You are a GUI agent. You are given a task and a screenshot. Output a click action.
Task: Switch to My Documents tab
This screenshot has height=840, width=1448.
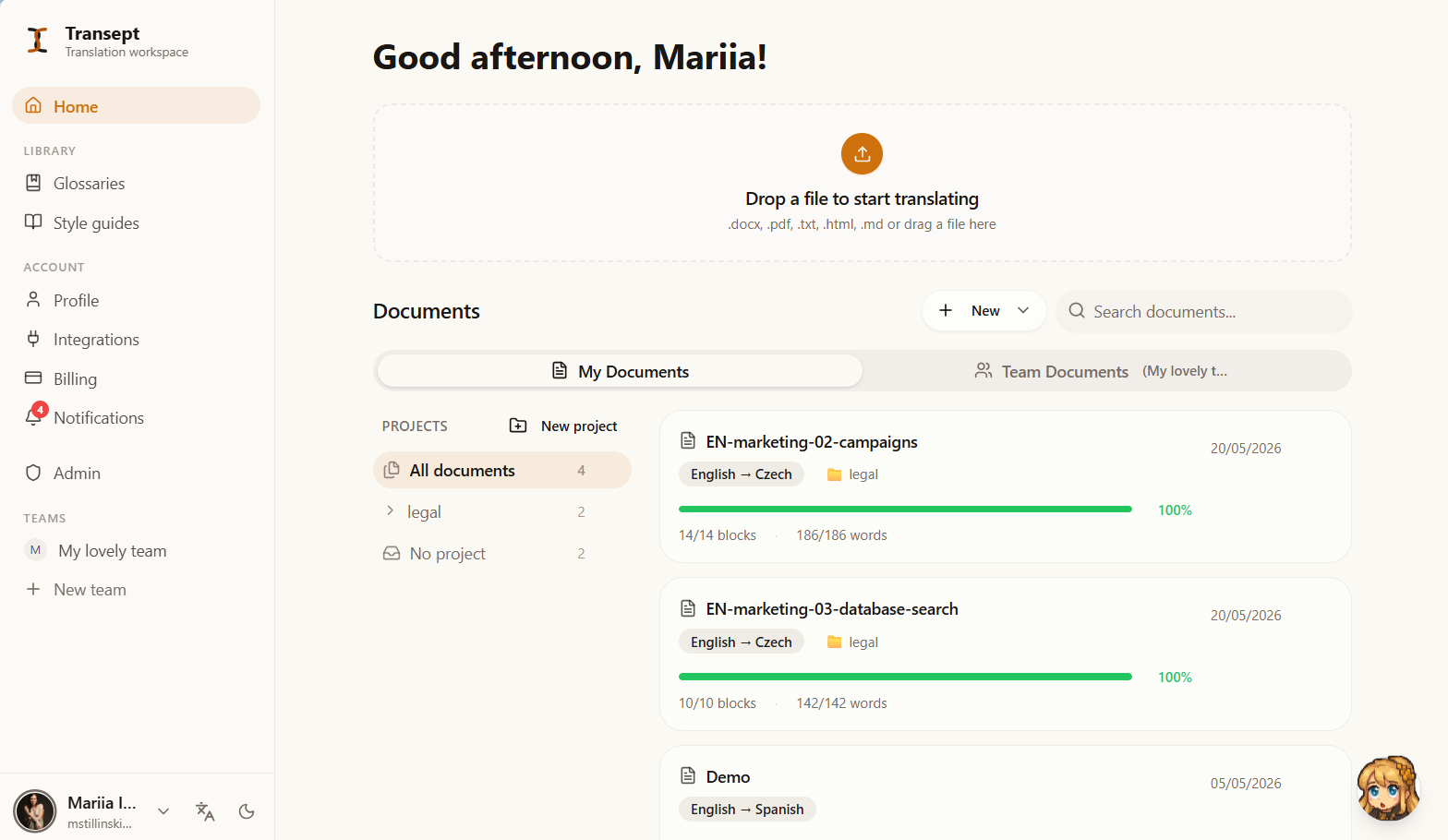click(620, 371)
